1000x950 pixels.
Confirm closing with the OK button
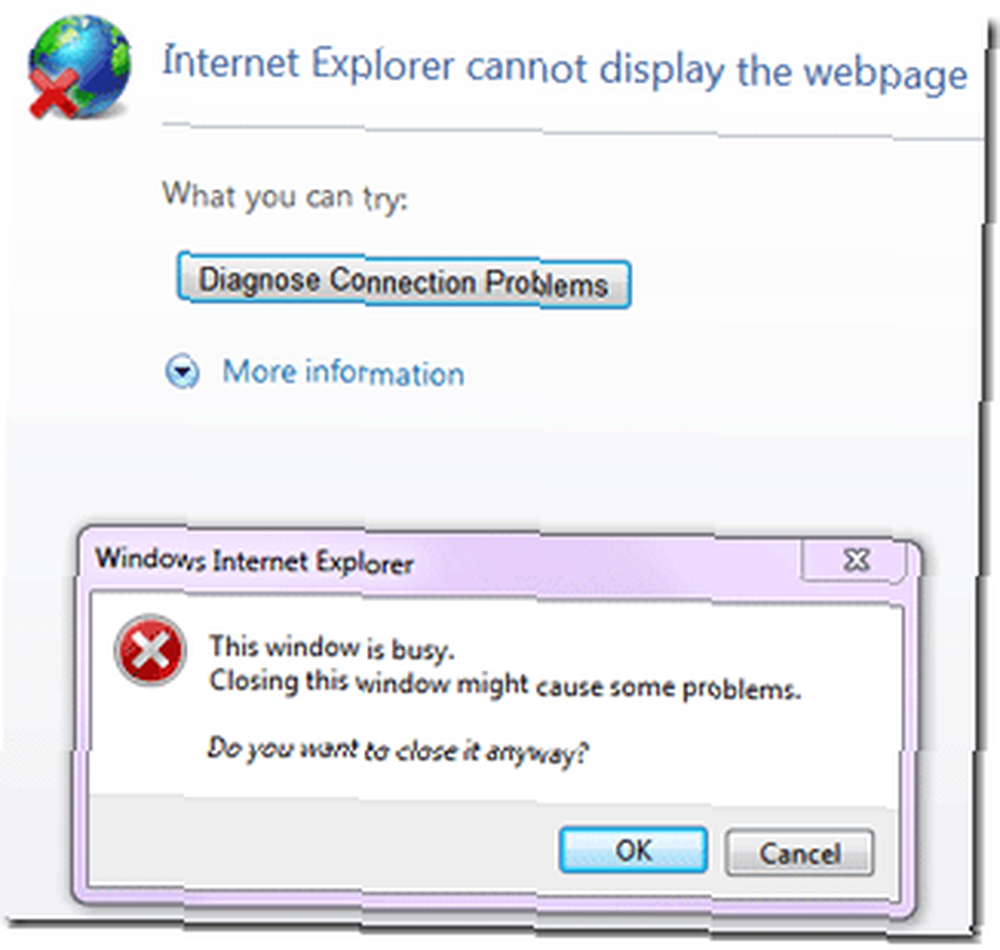tap(633, 850)
